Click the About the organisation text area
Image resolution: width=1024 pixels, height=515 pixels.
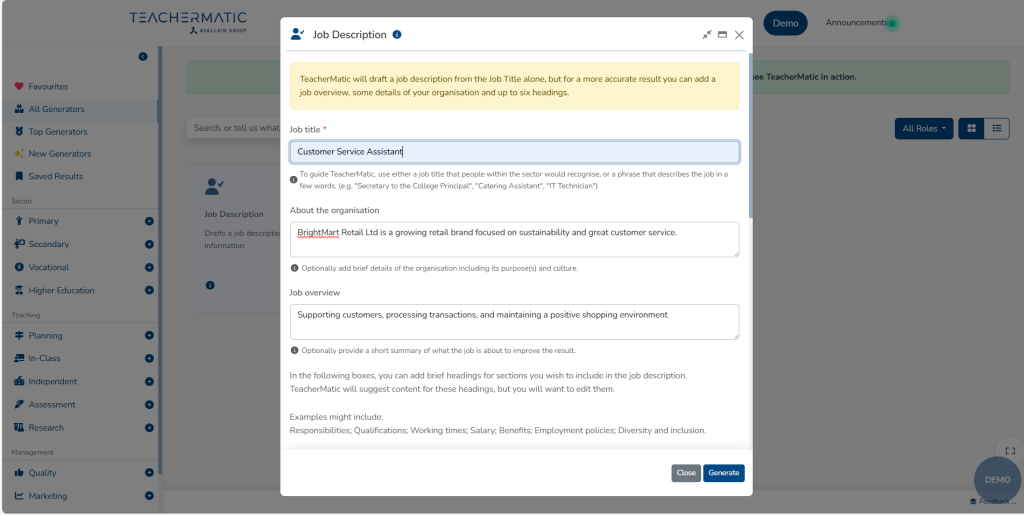point(515,239)
